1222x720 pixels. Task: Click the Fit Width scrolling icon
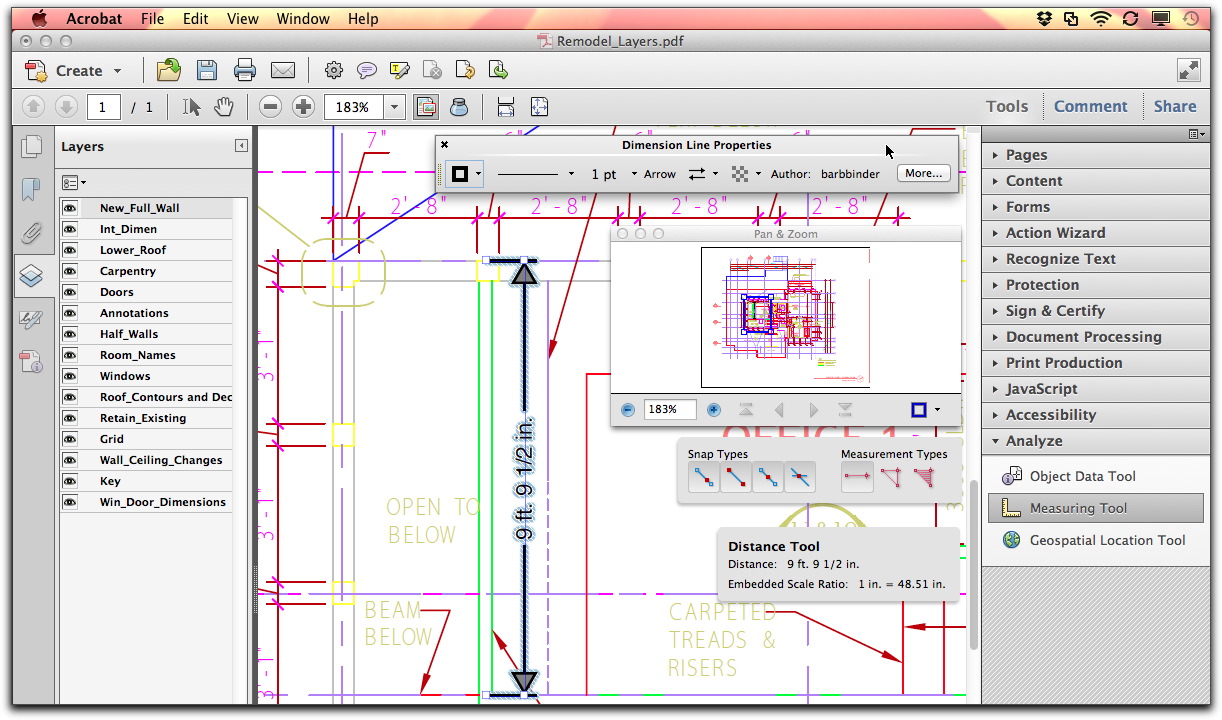(505, 106)
